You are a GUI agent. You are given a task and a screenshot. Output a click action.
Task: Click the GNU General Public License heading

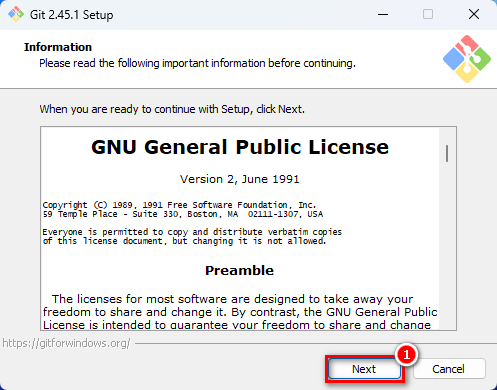(x=240, y=147)
